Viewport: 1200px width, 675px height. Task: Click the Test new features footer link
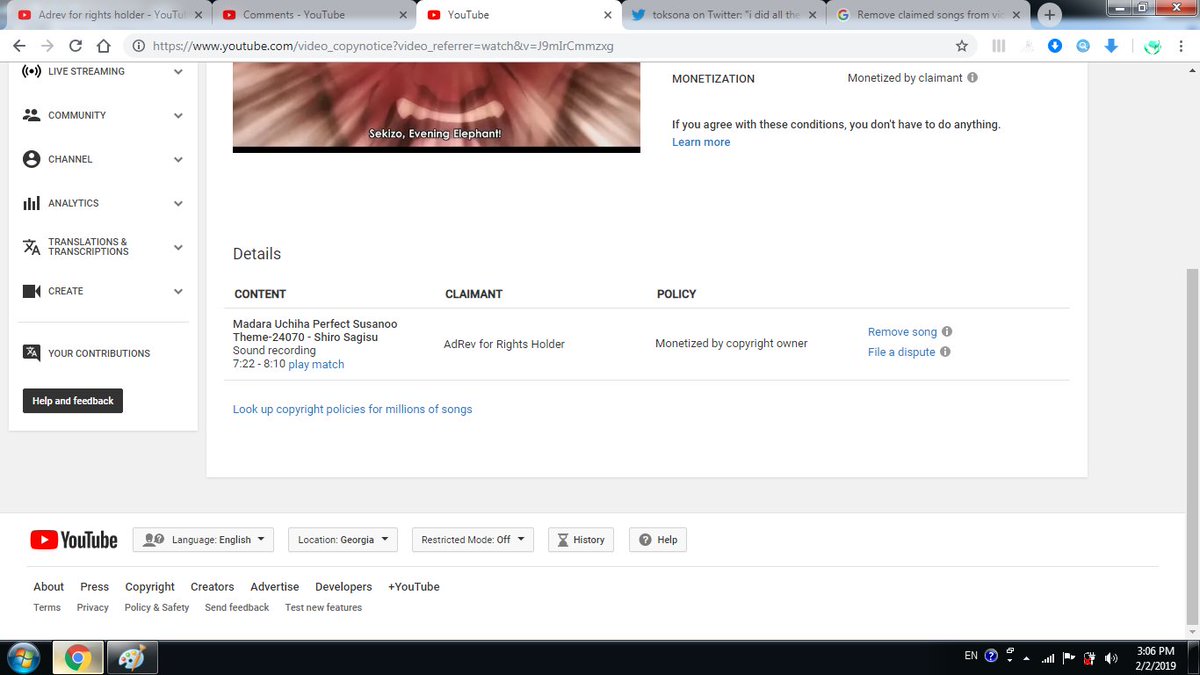[x=323, y=608]
